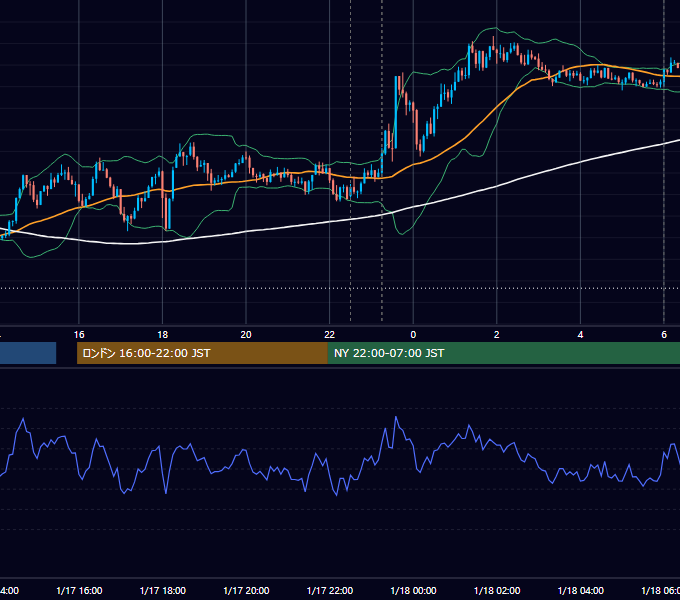Click the 1/18 00:00 date label
Image resolution: width=680 pixels, height=600 pixels.
click(x=413, y=590)
